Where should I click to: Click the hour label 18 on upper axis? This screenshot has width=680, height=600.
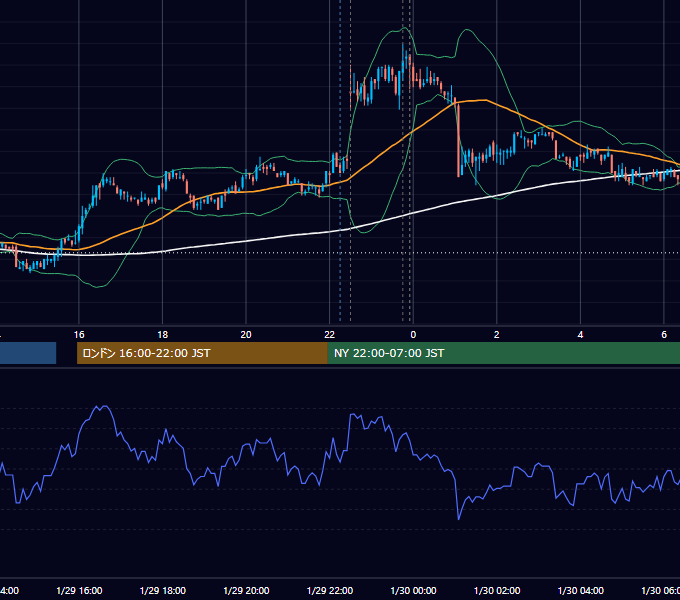(163, 335)
